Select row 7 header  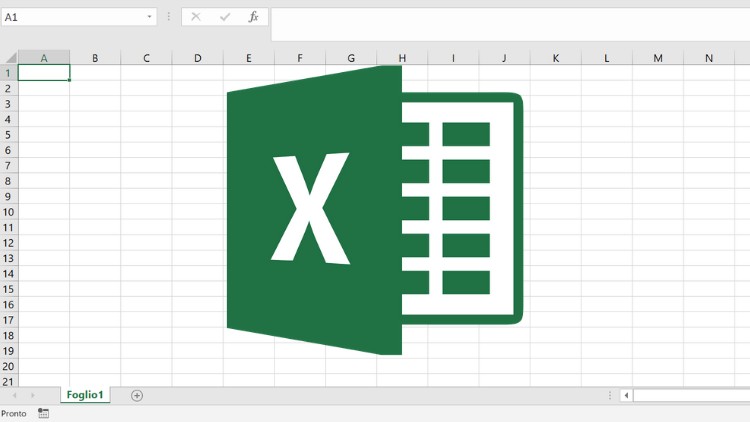click(x=9, y=166)
